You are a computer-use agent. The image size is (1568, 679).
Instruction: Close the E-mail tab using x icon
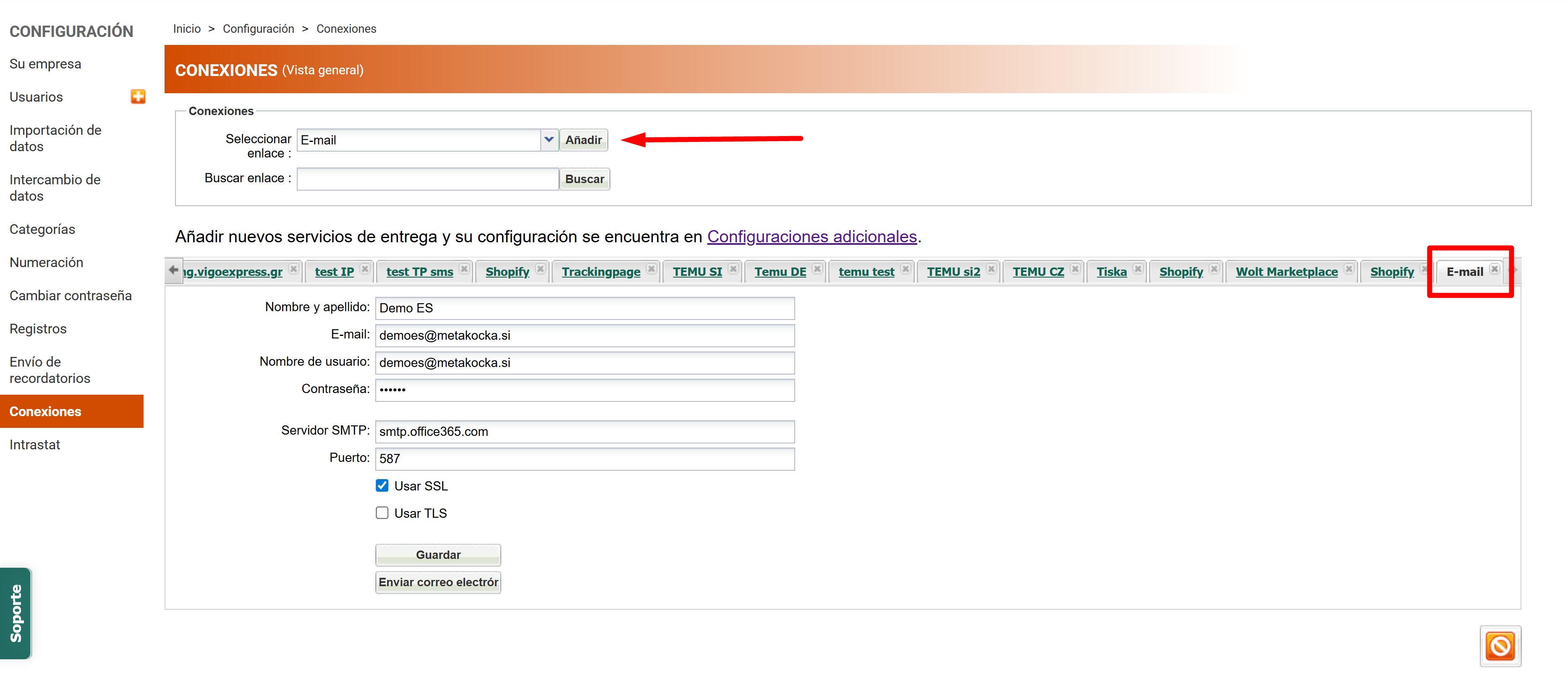click(1495, 269)
